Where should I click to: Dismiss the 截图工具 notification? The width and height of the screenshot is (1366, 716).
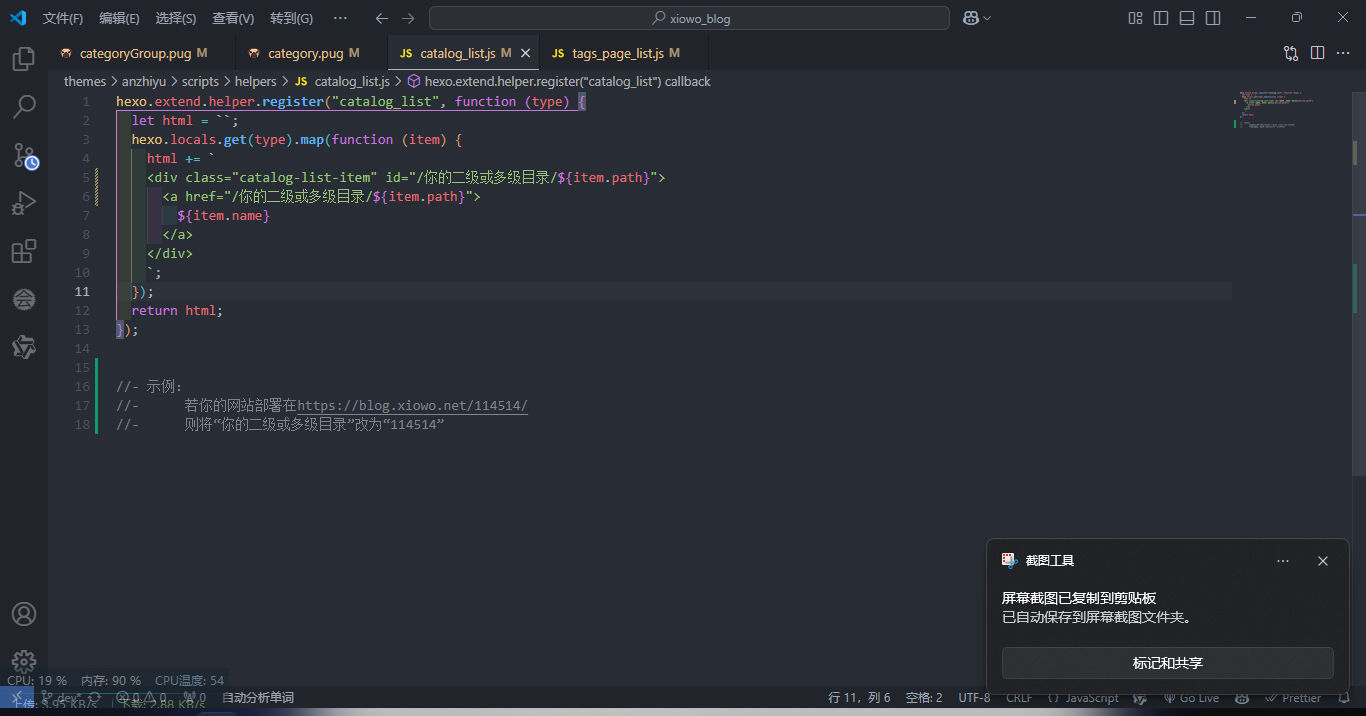[1323, 561]
